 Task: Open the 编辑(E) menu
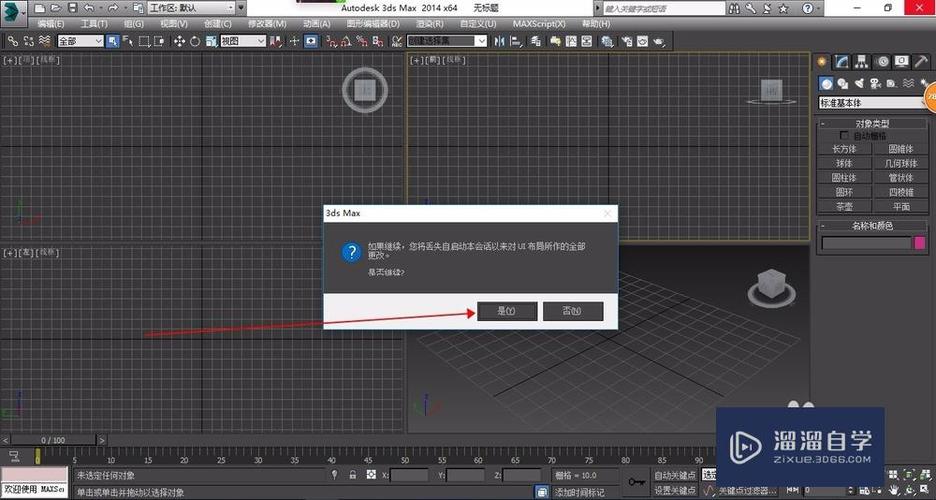[51, 24]
